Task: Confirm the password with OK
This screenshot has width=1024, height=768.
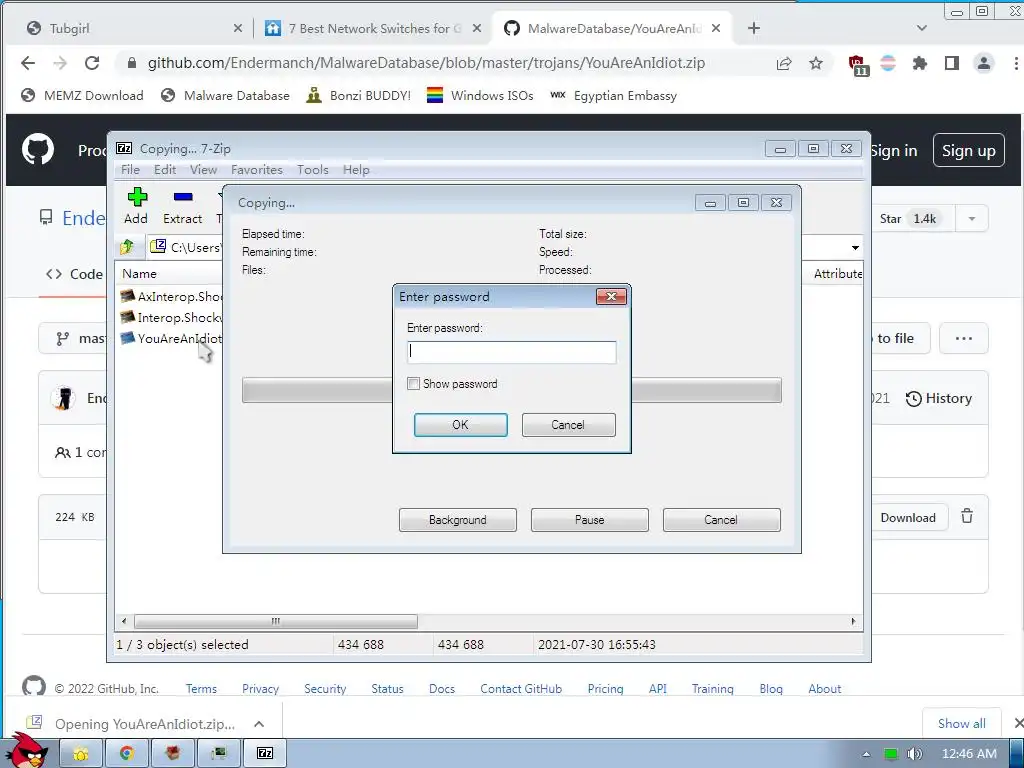Action: tap(460, 424)
